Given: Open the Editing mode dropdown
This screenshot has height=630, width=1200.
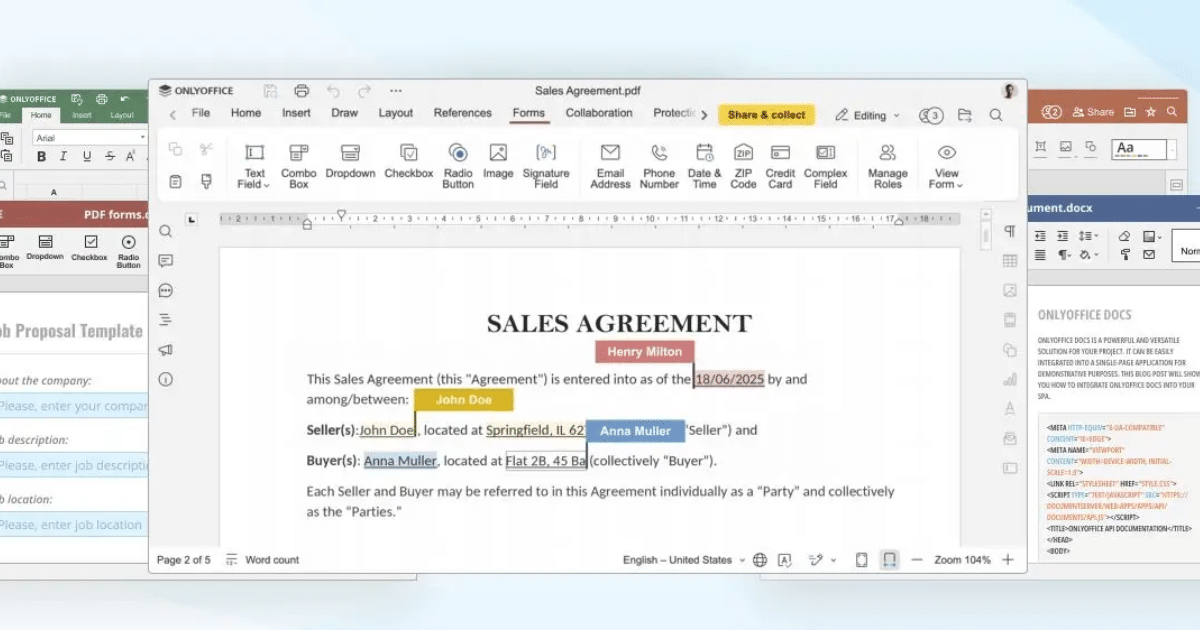Looking at the screenshot, I should point(867,115).
